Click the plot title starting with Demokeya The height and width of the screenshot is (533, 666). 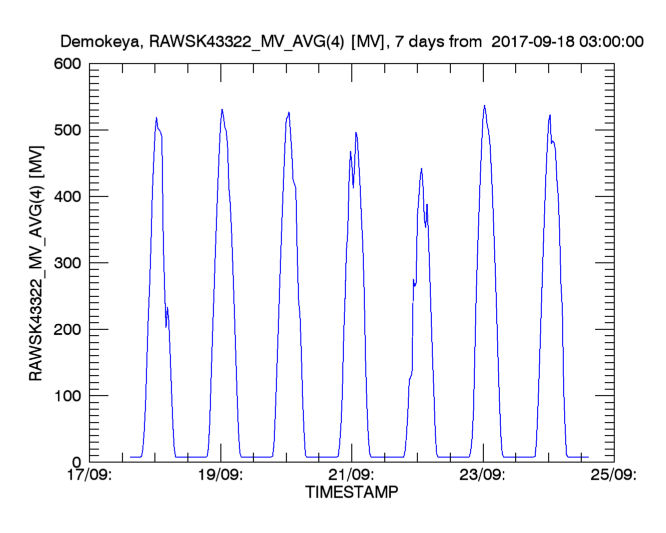click(352, 42)
